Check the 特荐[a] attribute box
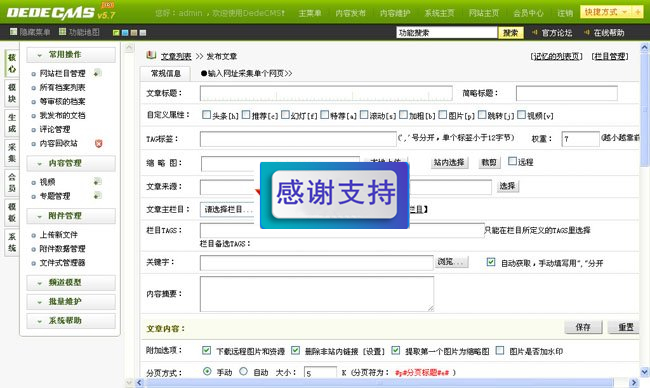 click(x=325, y=114)
